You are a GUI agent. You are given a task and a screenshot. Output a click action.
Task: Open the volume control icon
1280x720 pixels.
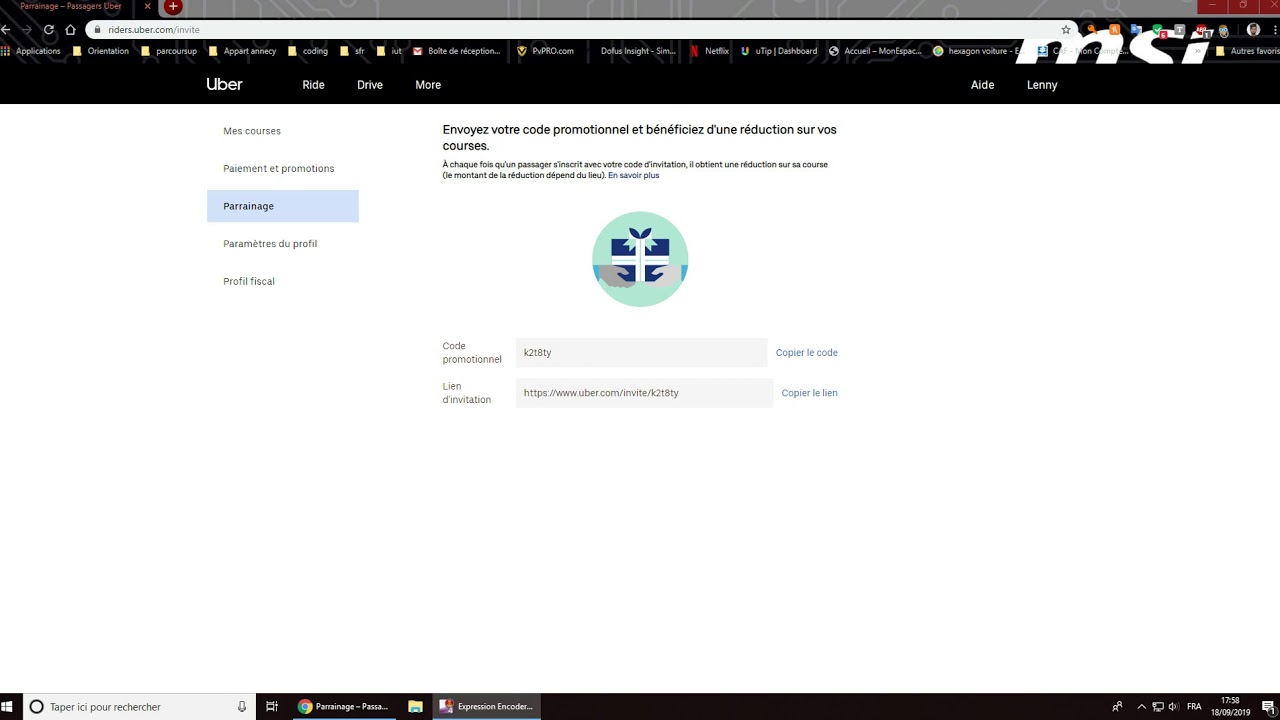[x=1173, y=706]
